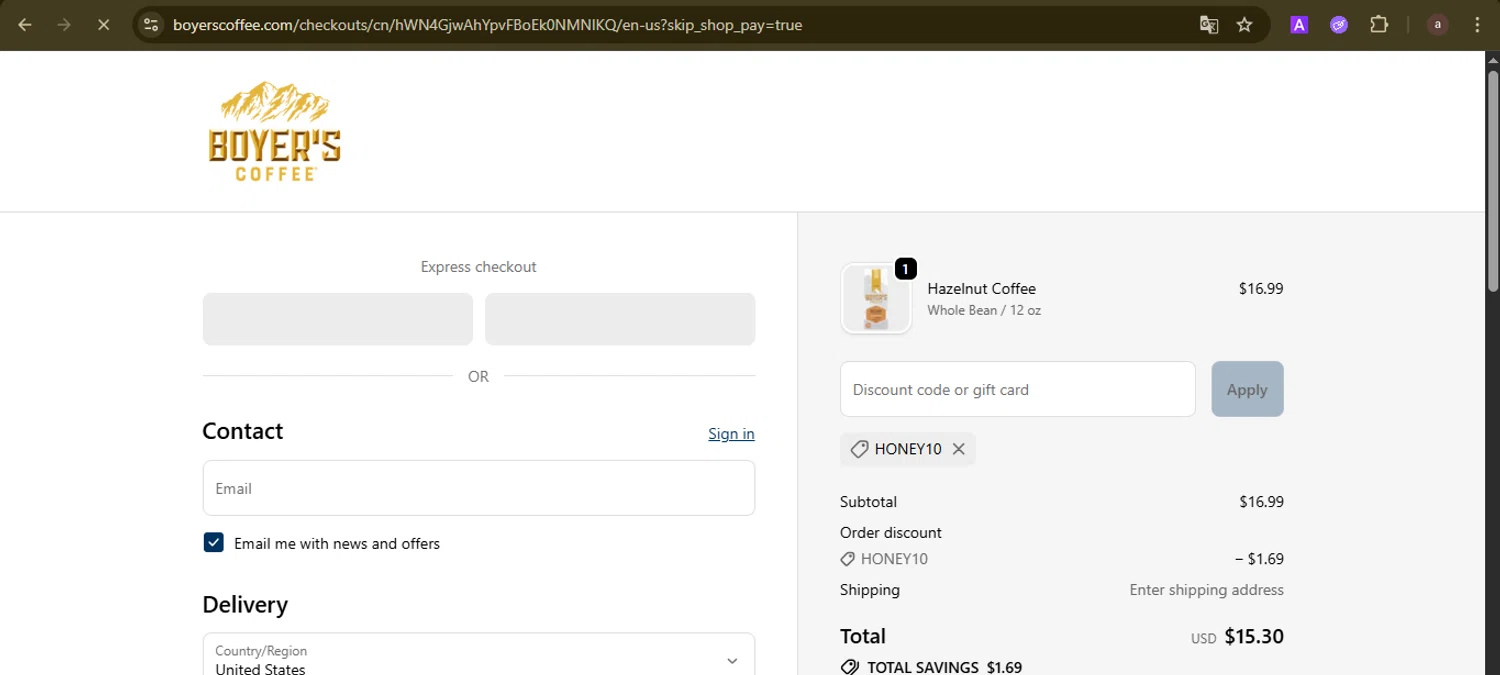This screenshot has height=675, width=1500.
Task: Open the browser profile avatar
Action: [x=1438, y=25]
